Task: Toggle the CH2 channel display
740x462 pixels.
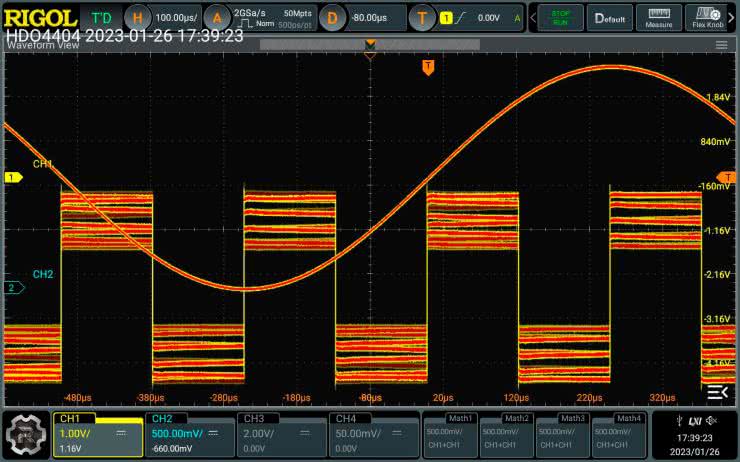Action: point(190,434)
